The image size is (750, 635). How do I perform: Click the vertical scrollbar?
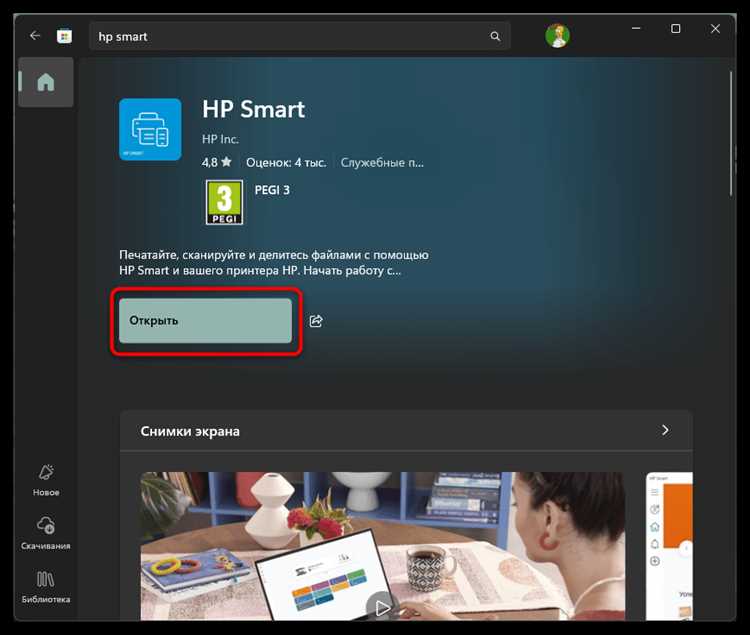tap(731, 133)
